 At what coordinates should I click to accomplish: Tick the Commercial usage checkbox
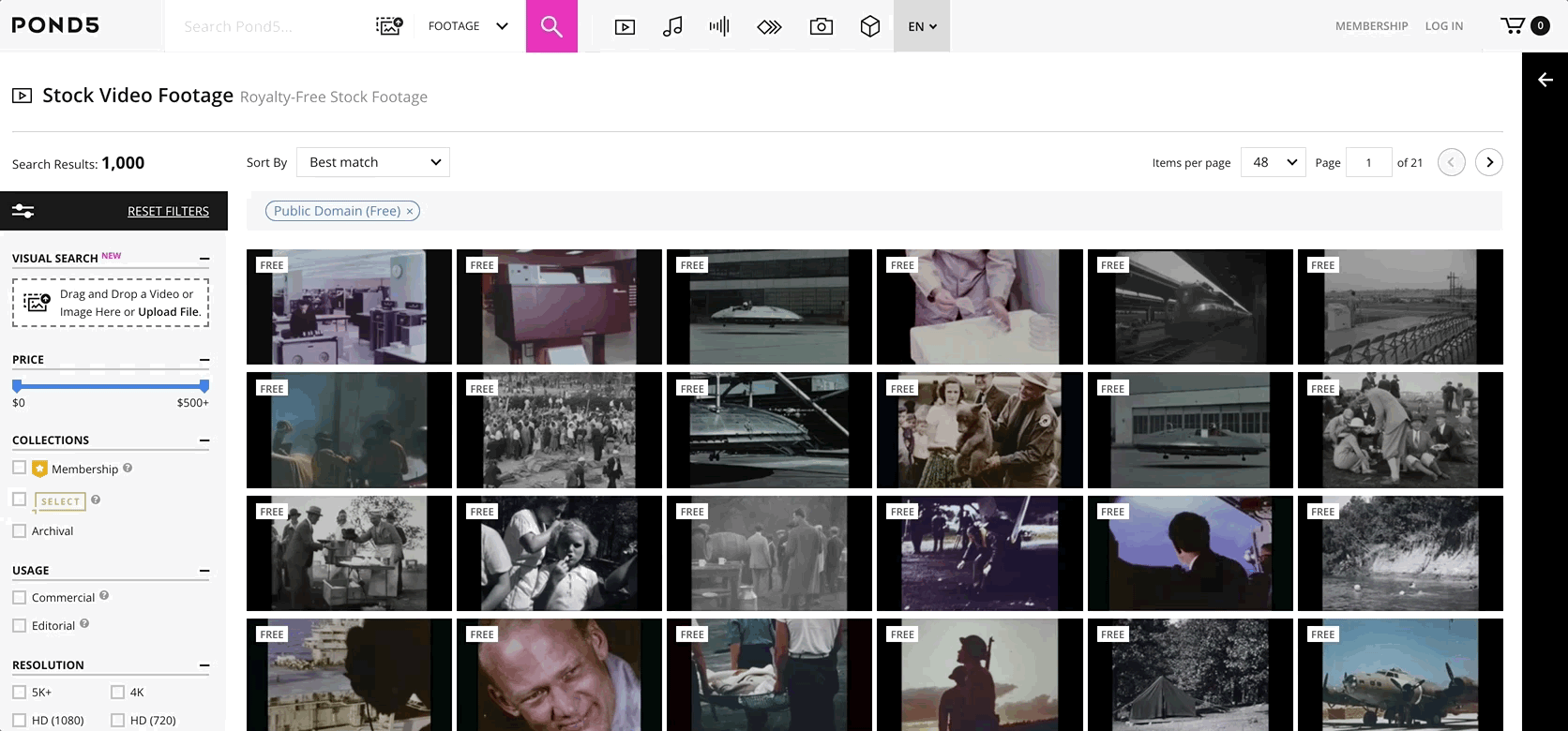point(20,597)
